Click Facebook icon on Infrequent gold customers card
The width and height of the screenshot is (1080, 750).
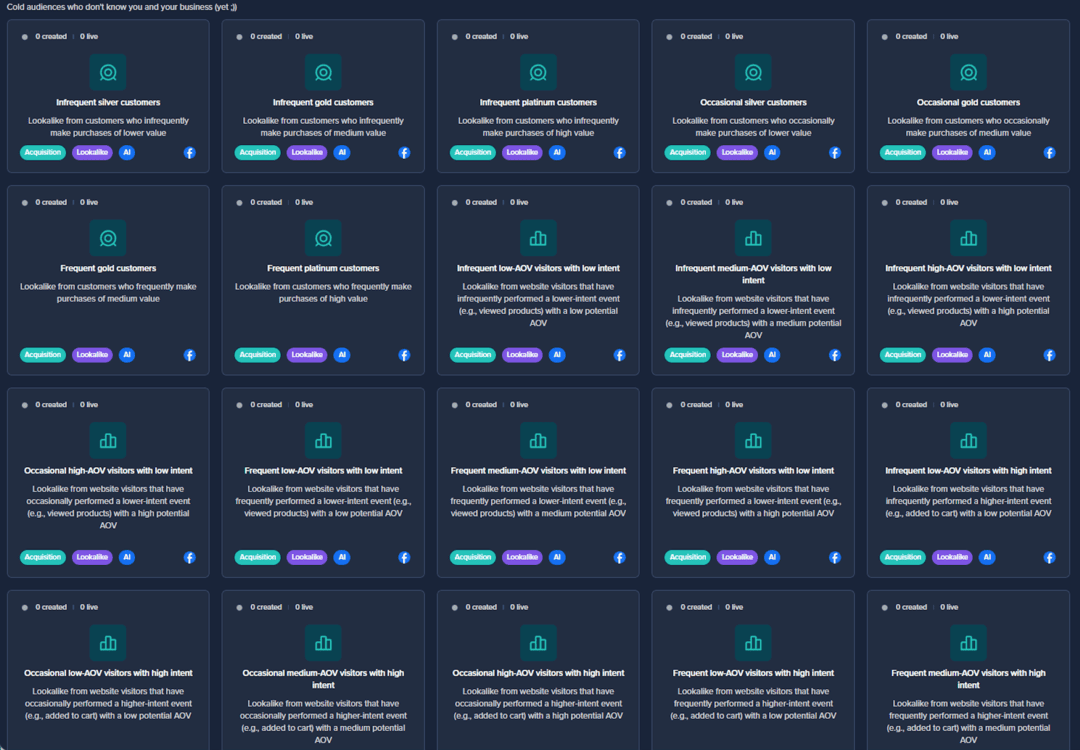tap(404, 153)
